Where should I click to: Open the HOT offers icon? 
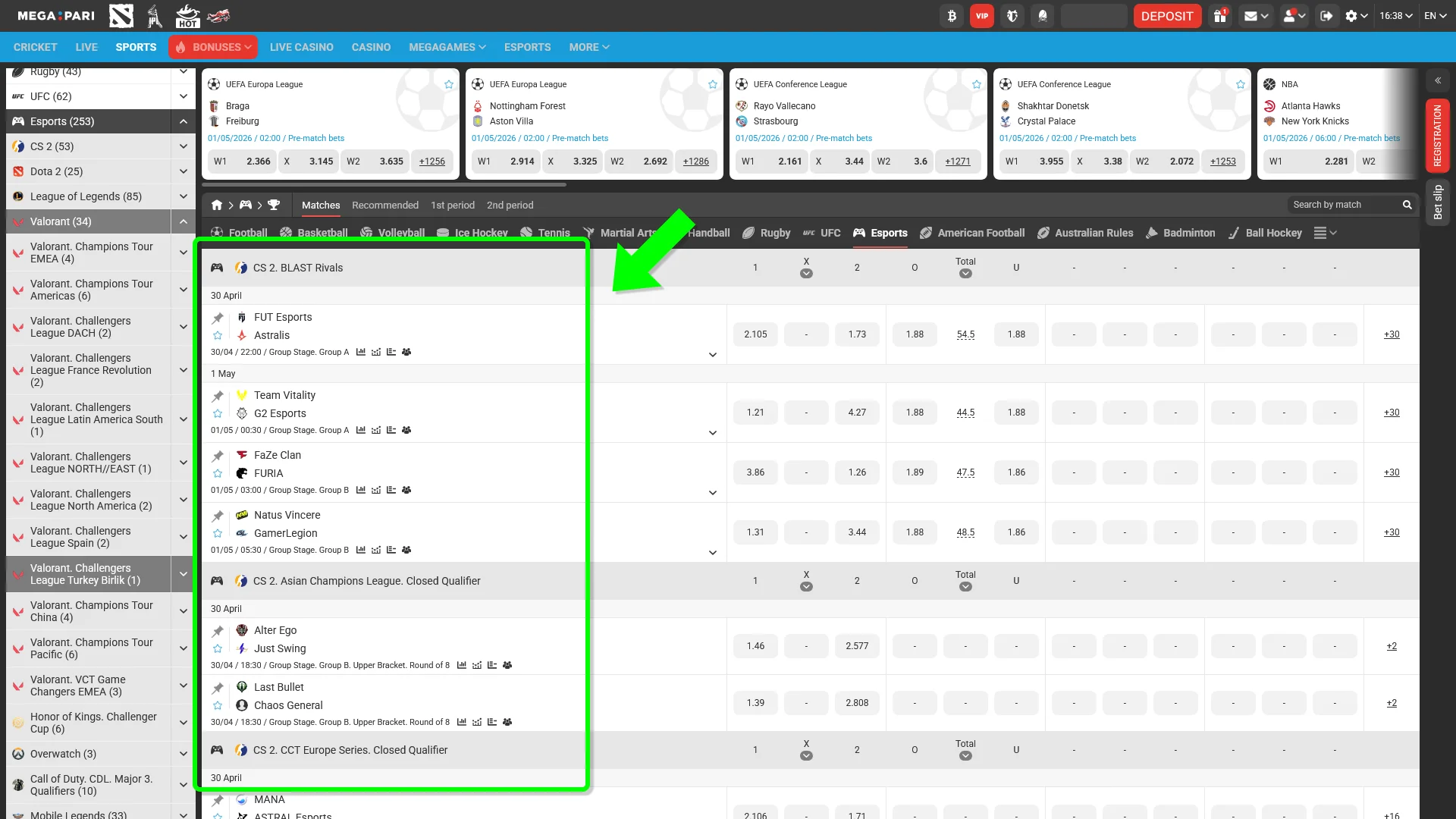coord(187,16)
